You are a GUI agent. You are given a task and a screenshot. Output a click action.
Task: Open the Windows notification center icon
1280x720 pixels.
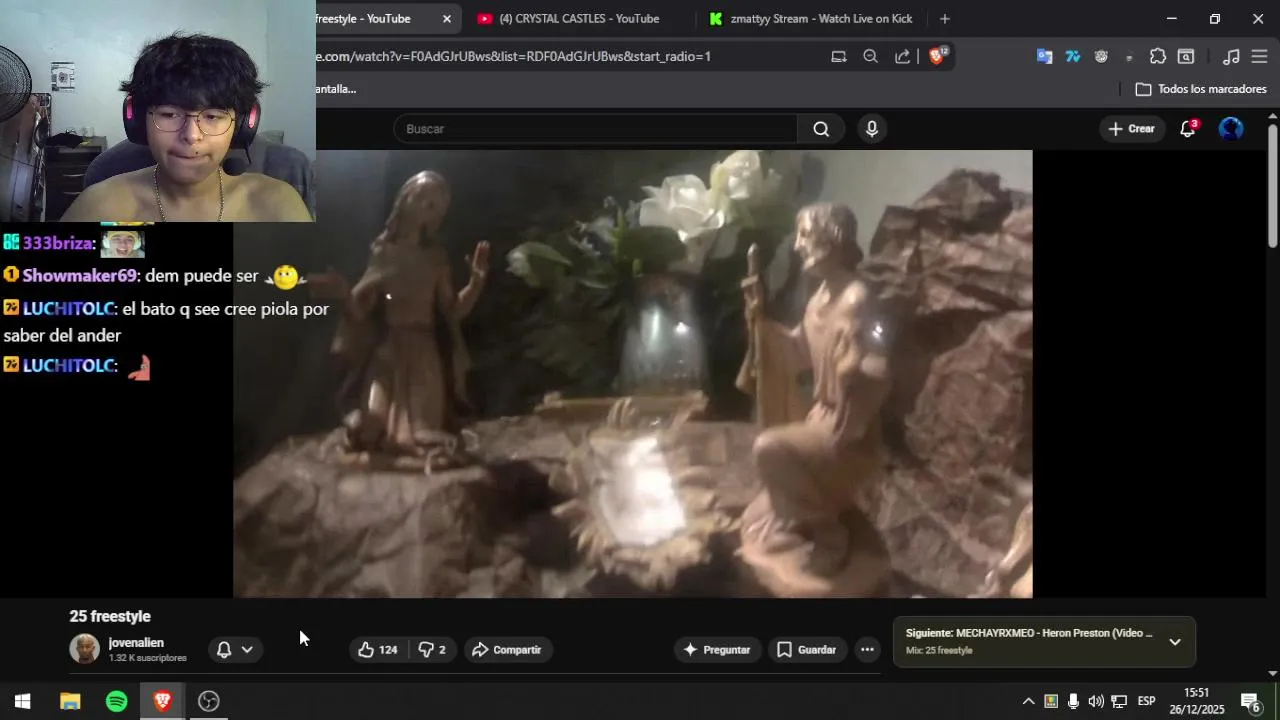1250,701
